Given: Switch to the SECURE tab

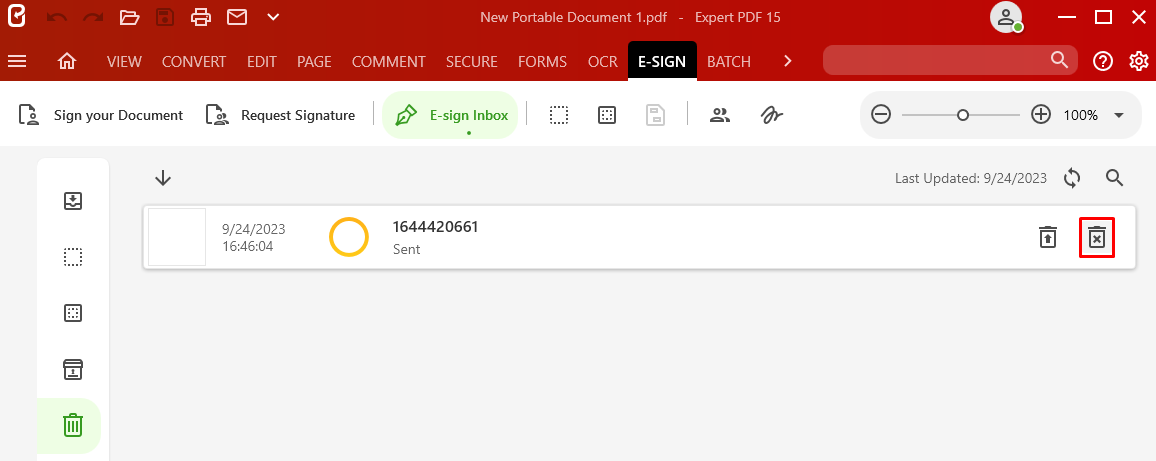Looking at the screenshot, I should (x=472, y=61).
